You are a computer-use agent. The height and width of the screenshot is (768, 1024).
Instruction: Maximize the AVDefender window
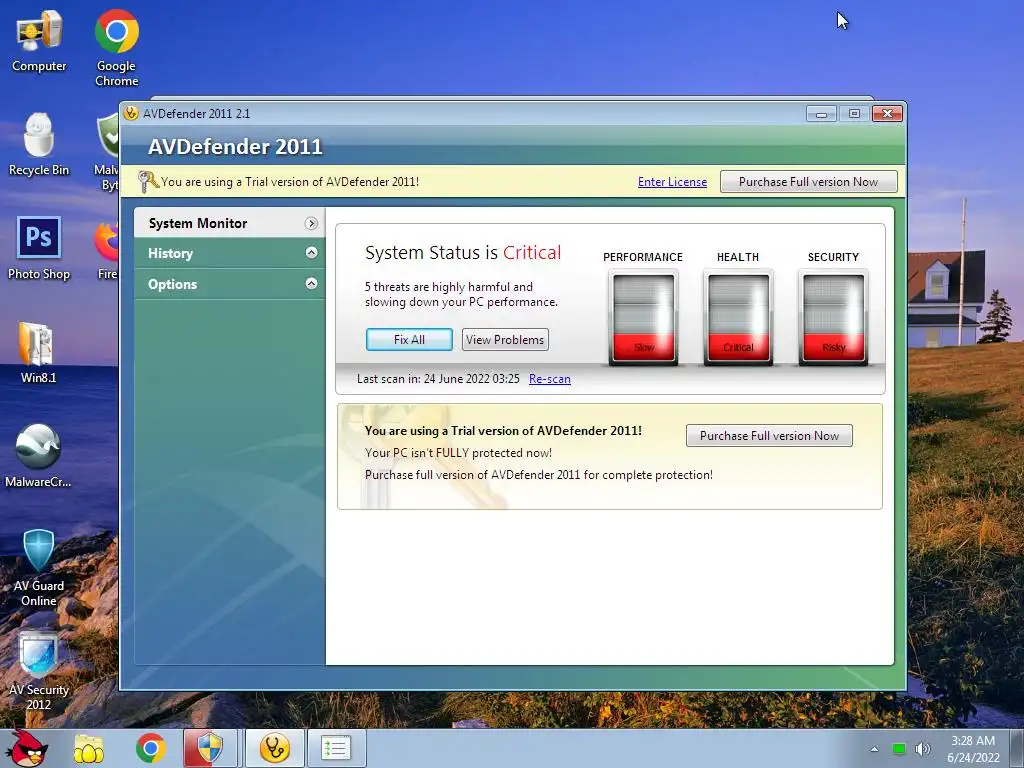[854, 114]
